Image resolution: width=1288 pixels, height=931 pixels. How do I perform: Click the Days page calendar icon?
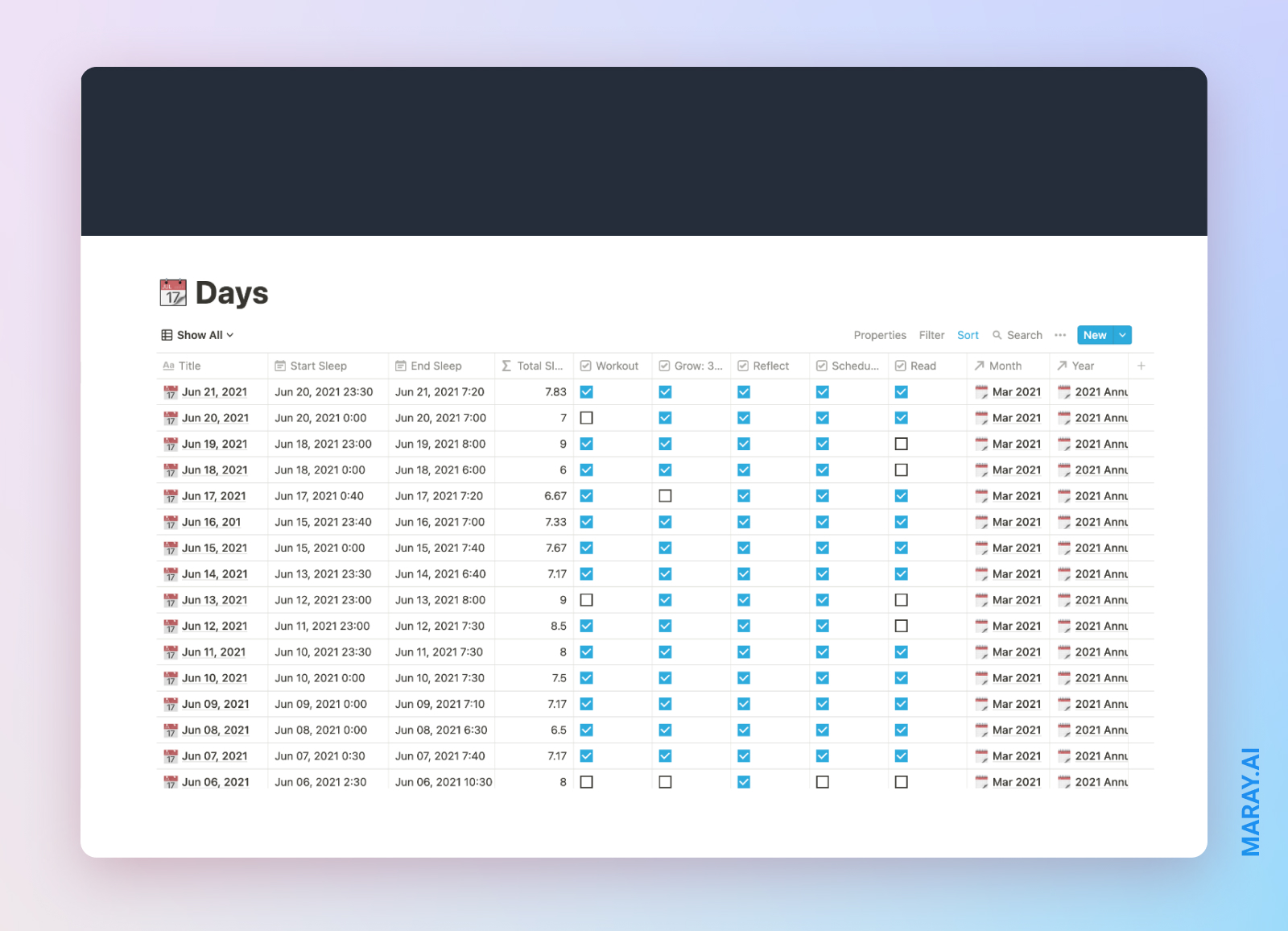pyautogui.click(x=173, y=292)
